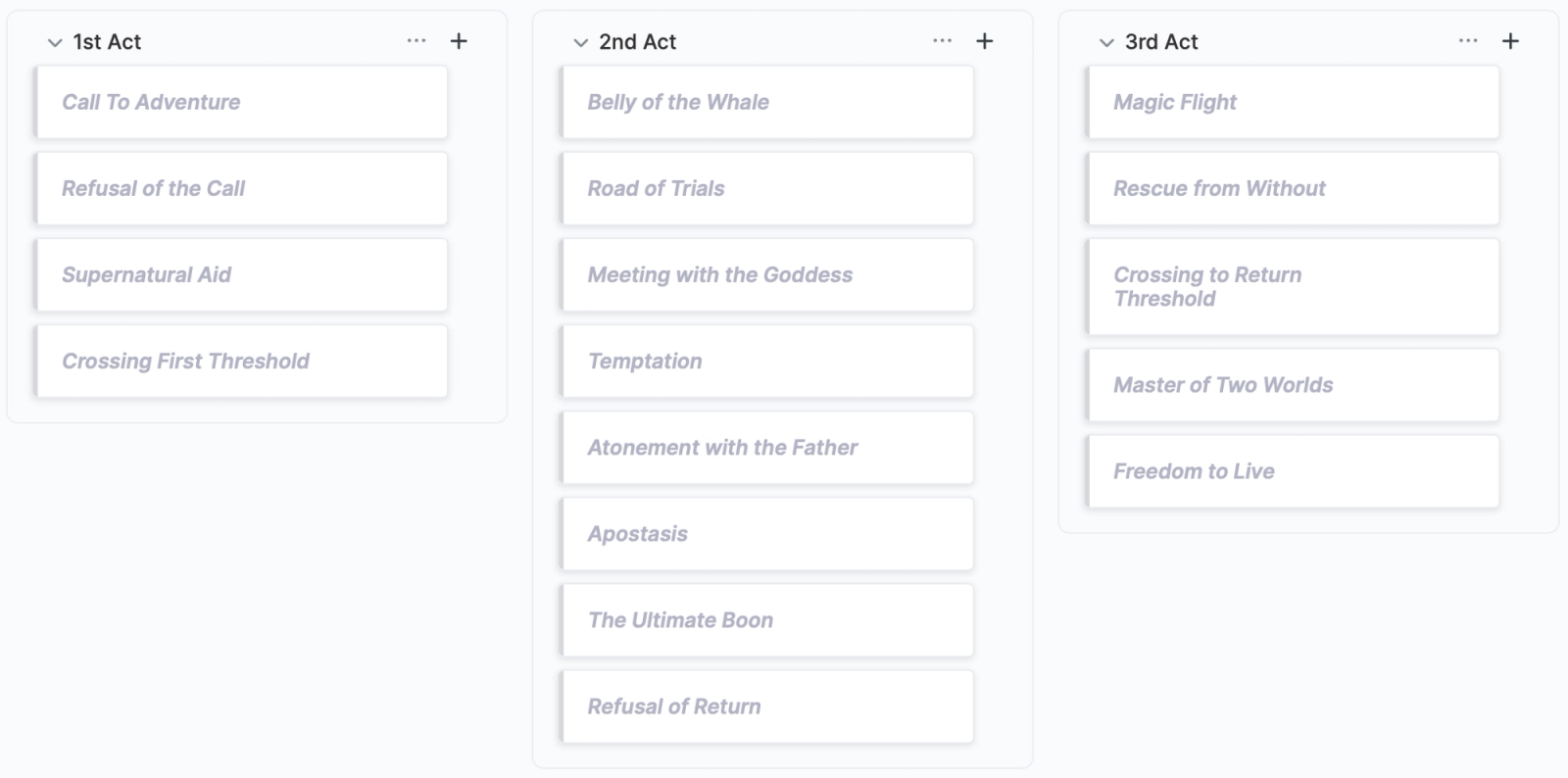Image resolution: width=1568 pixels, height=778 pixels.
Task: Add a new card to 2nd Act
Action: 985,41
